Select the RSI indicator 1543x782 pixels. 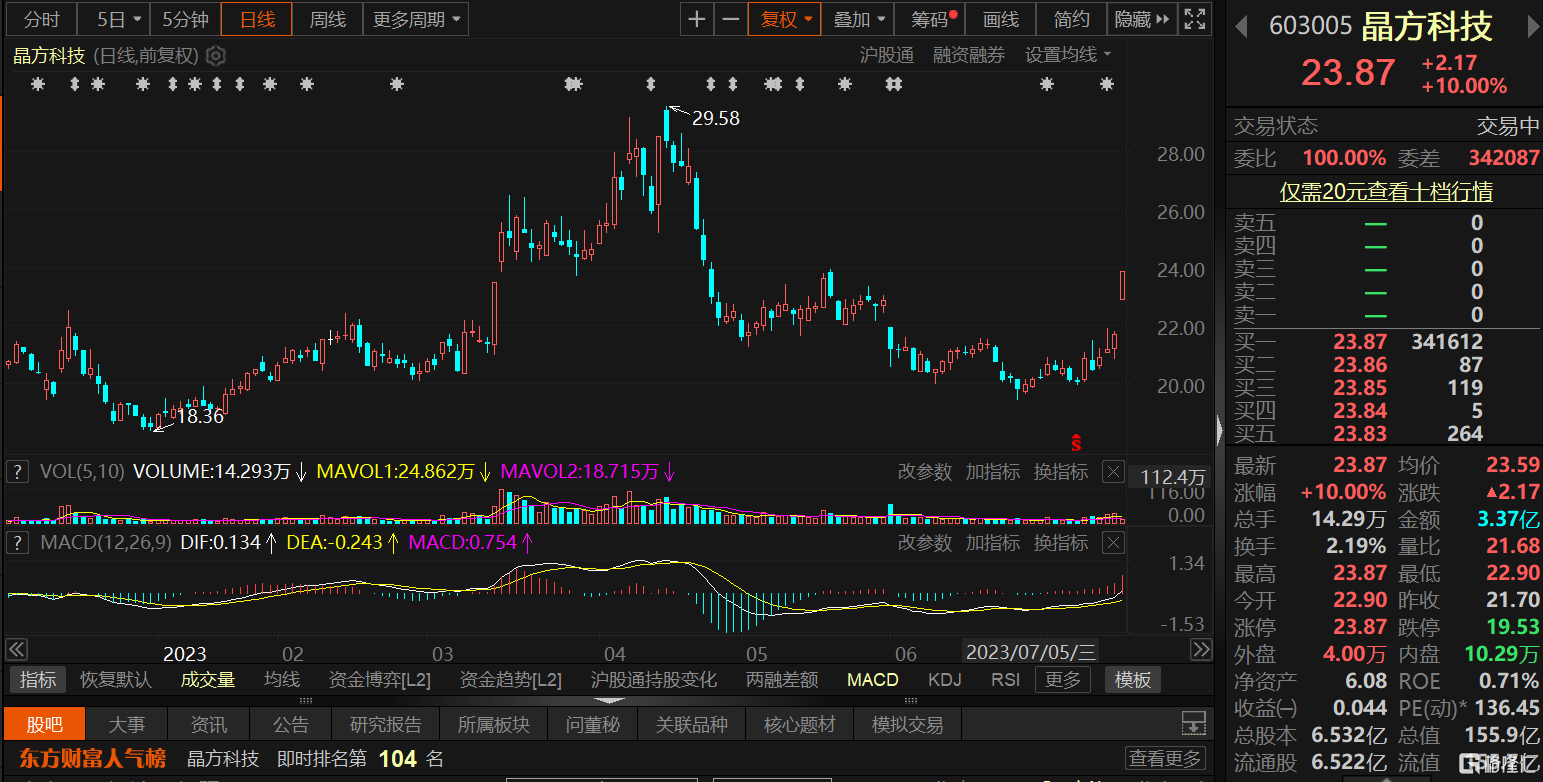tap(1005, 680)
